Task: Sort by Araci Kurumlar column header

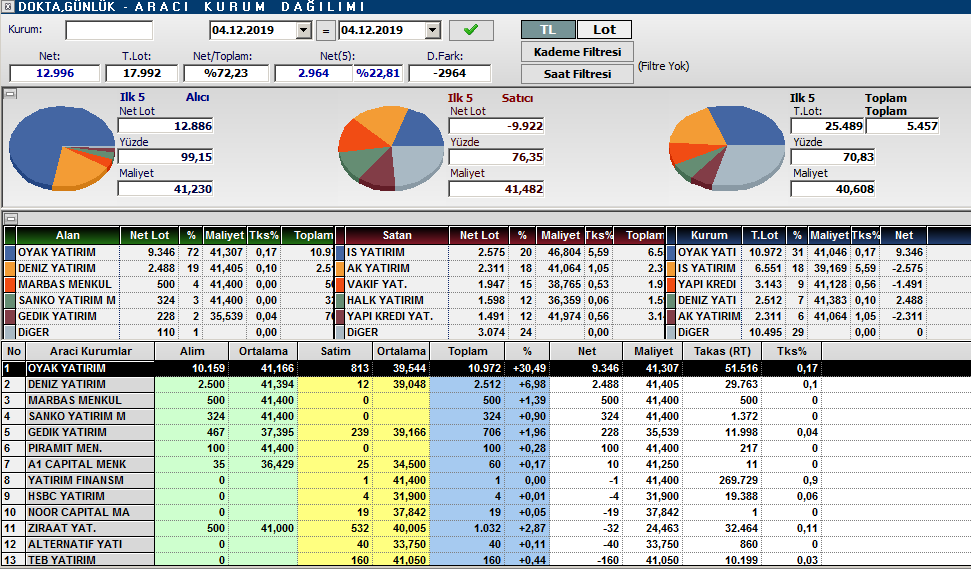Action: 90,351
